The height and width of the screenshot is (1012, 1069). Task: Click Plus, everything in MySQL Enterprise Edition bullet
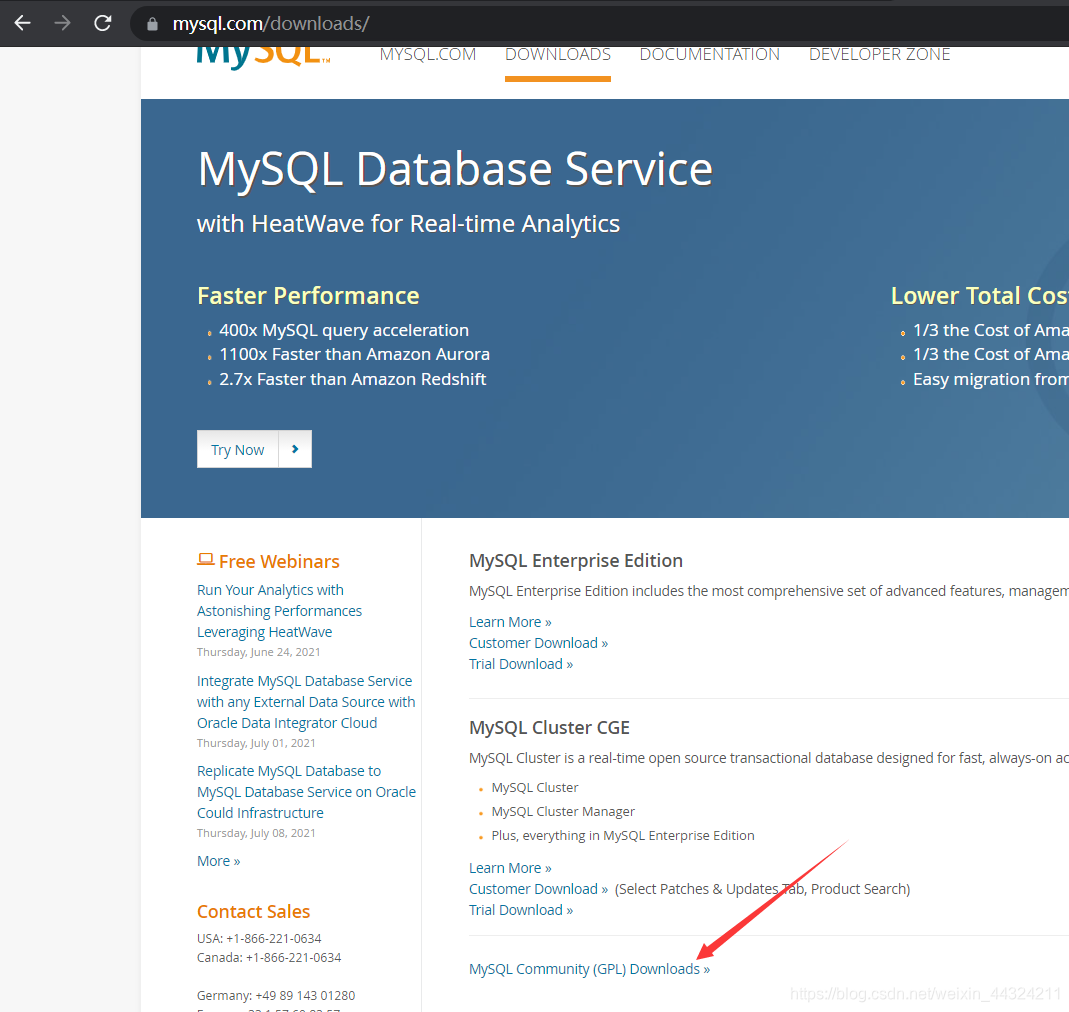coord(622,835)
